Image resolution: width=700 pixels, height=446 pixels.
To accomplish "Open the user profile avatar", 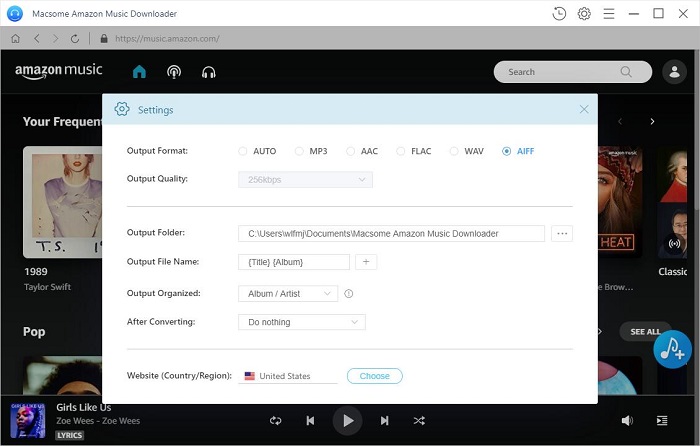I will click(674, 72).
